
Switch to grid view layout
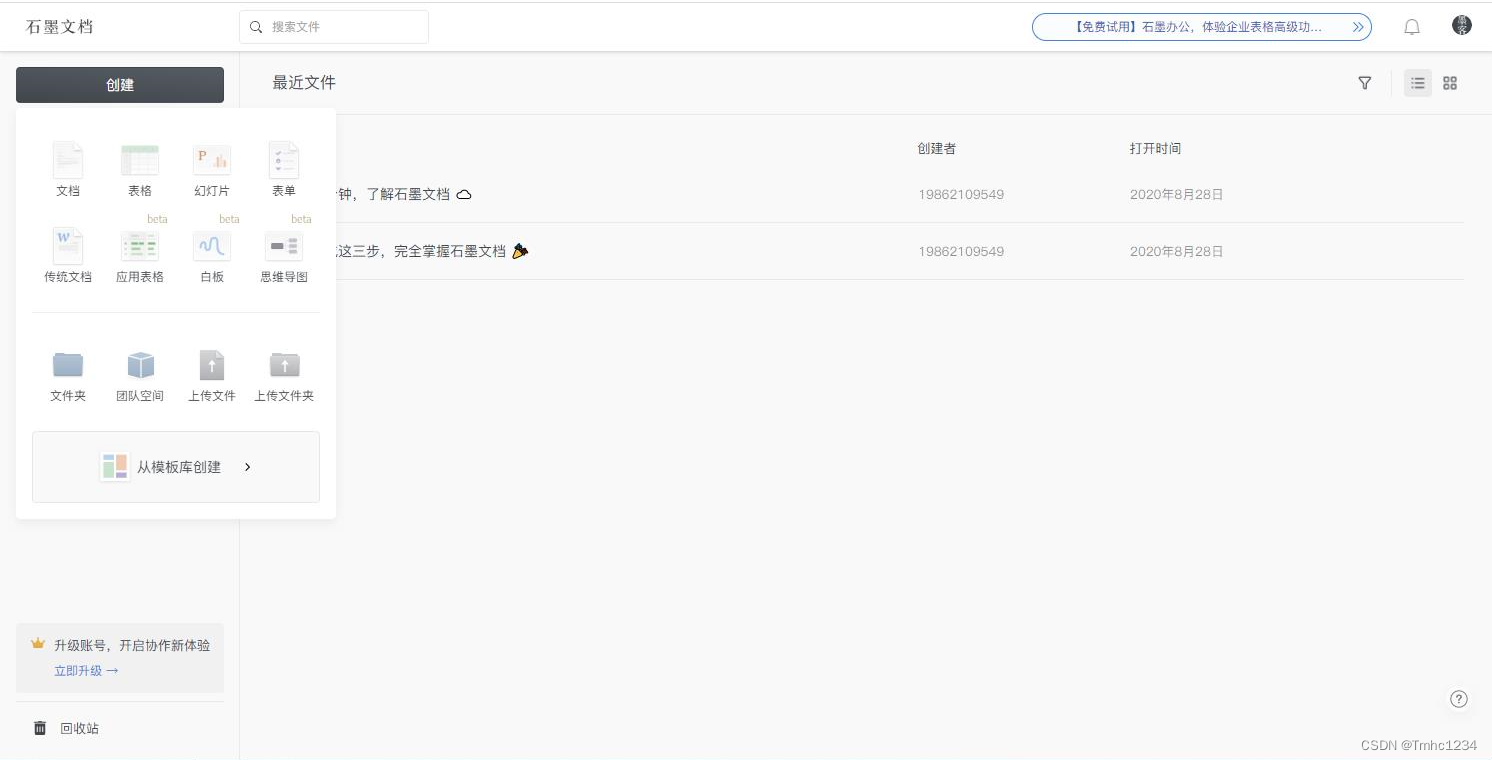tap(1450, 83)
